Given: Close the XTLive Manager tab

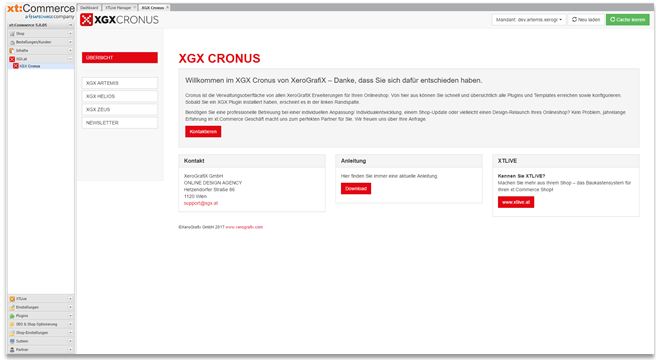Looking at the screenshot, I should point(134,8).
